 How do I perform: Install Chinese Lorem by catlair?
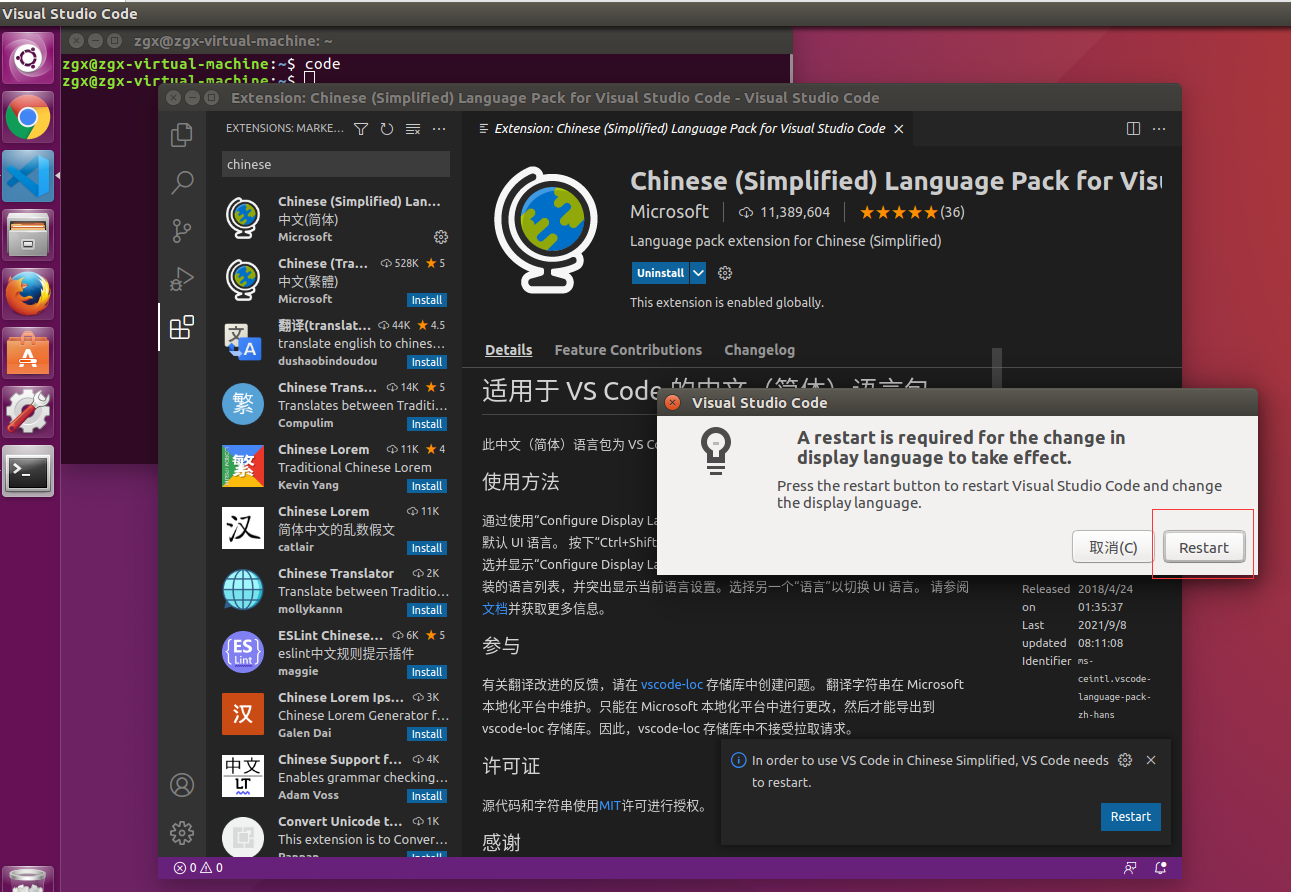click(x=427, y=548)
